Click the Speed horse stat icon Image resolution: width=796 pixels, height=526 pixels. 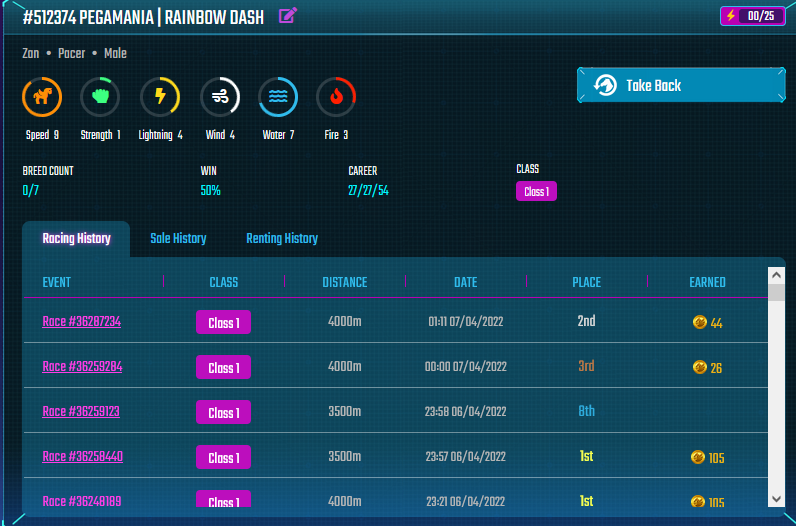tap(42, 96)
